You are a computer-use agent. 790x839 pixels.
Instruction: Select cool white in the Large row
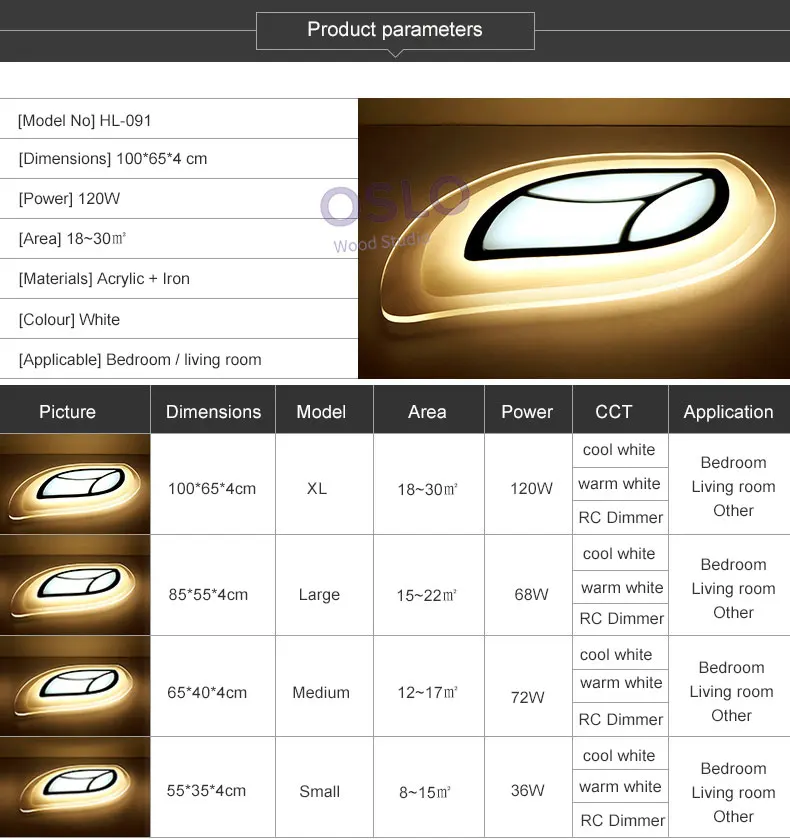pyautogui.click(x=619, y=553)
